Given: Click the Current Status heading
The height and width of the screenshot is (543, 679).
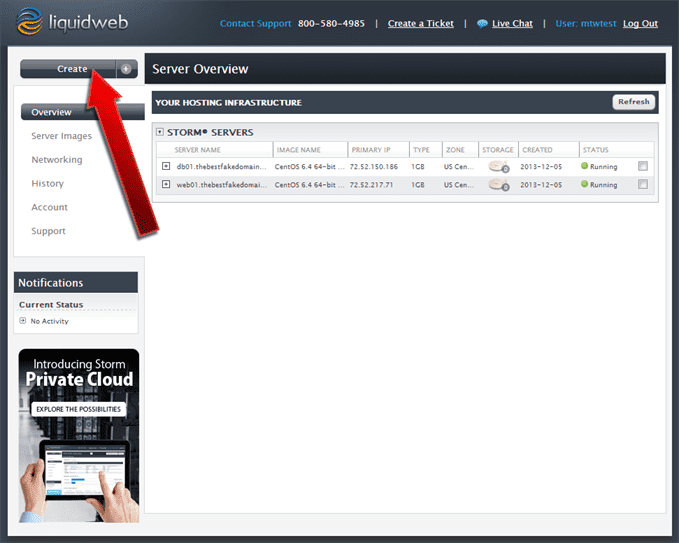Looking at the screenshot, I should 51,305.
